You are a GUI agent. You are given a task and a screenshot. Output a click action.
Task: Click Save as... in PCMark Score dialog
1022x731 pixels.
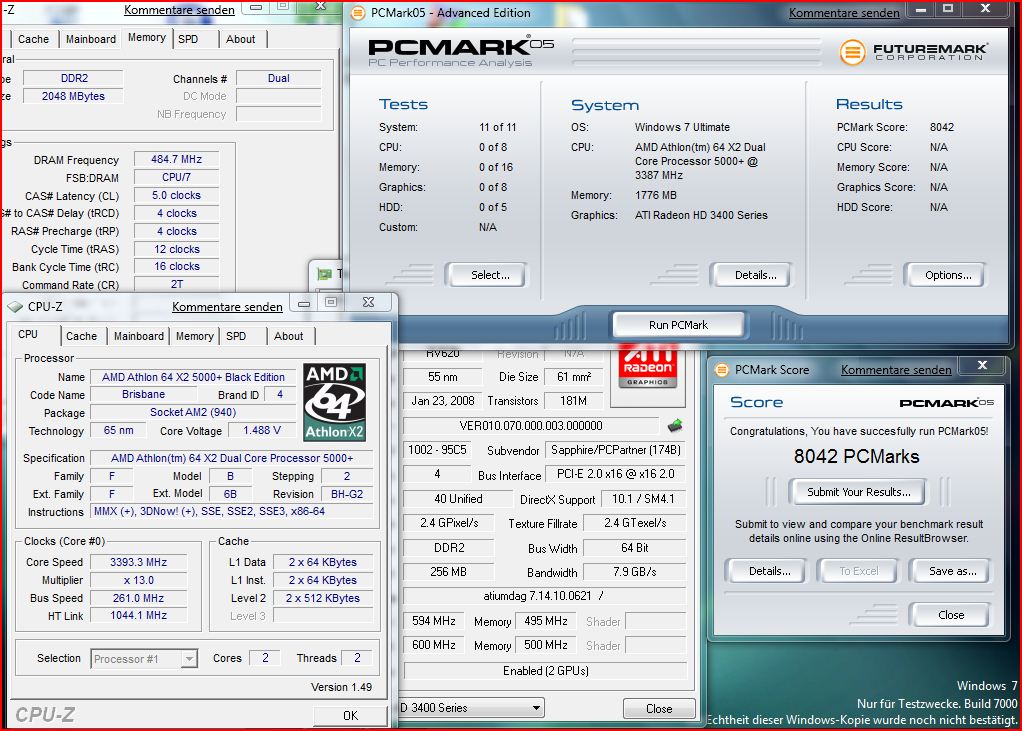click(952, 571)
